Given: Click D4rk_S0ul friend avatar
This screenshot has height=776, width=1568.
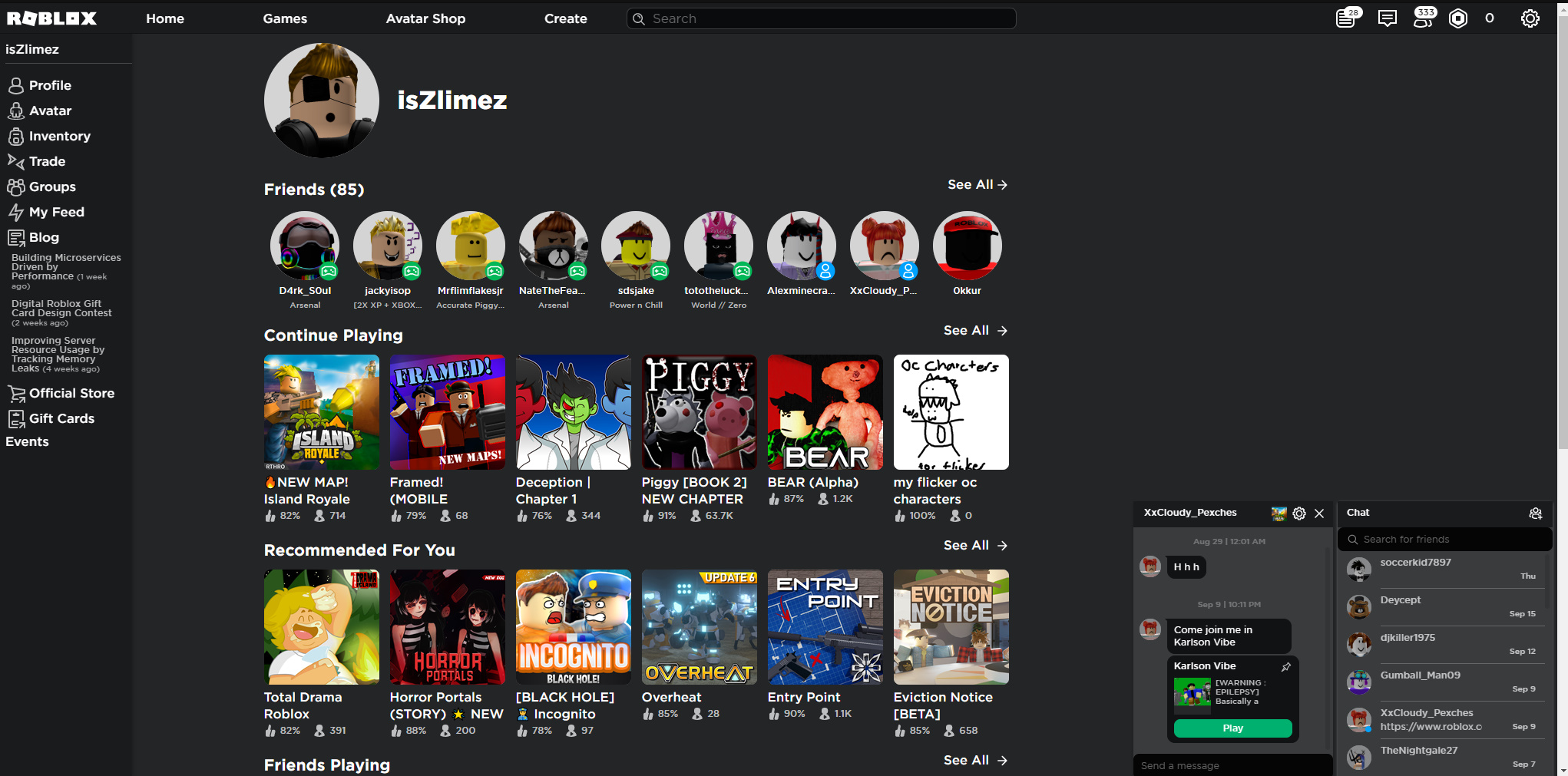Looking at the screenshot, I should pyautogui.click(x=305, y=246).
